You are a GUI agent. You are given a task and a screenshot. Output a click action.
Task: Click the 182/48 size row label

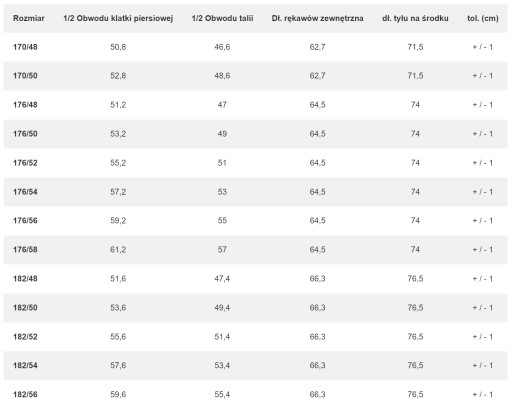pyautogui.click(x=25, y=279)
